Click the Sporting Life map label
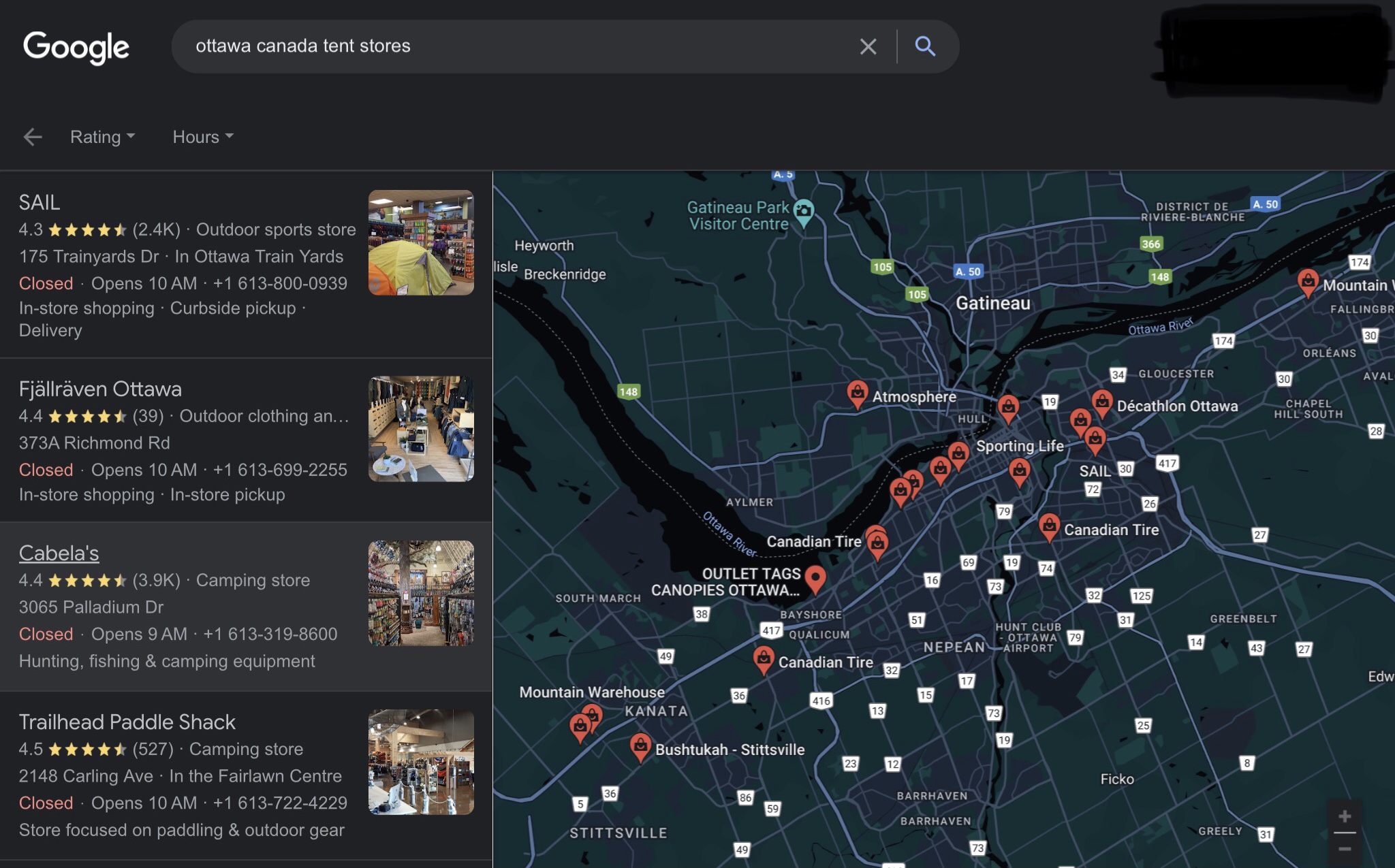This screenshot has height=868, width=1395. 1020,446
